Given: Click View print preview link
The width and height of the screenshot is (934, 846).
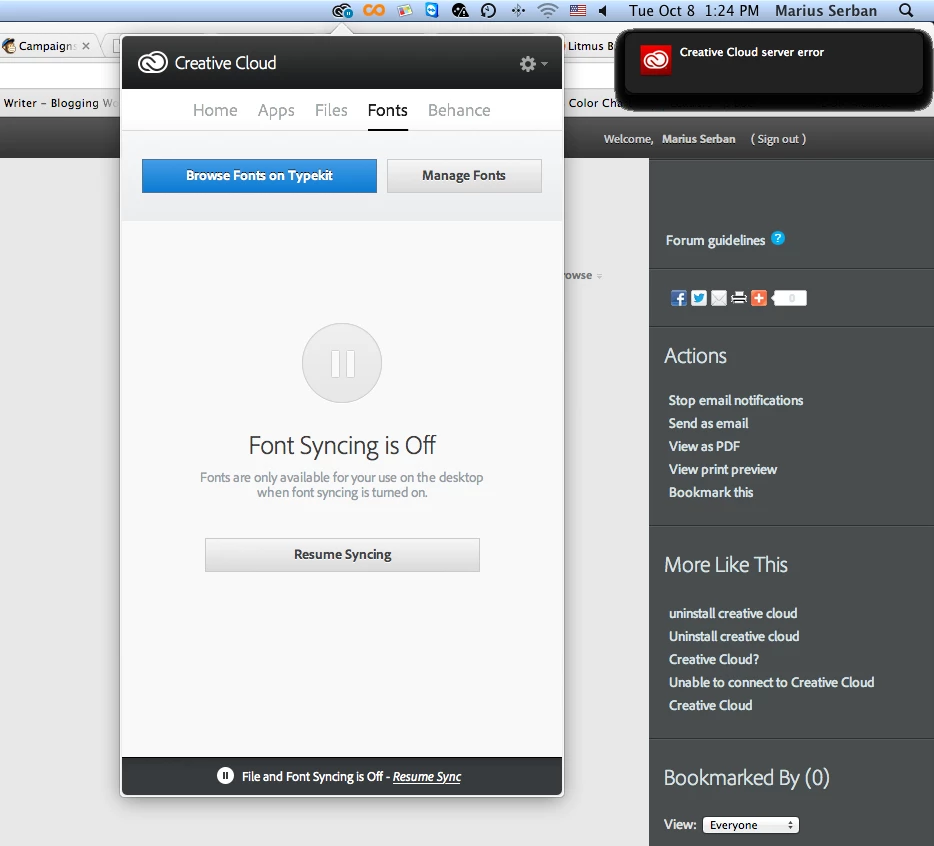Looking at the screenshot, I should pos(723,469).
